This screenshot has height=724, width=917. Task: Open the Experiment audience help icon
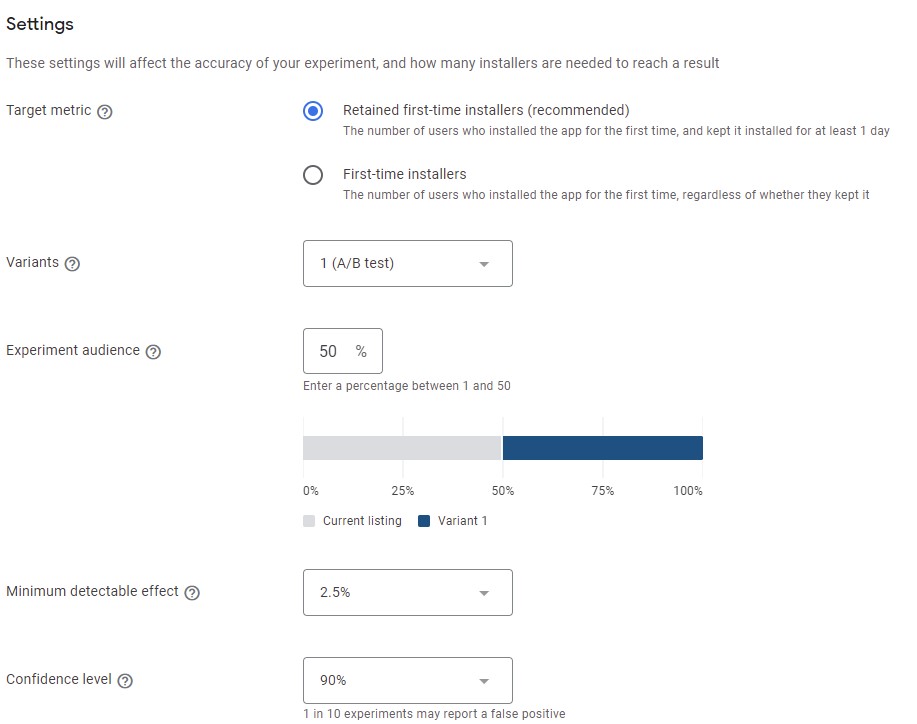point(153,352)
